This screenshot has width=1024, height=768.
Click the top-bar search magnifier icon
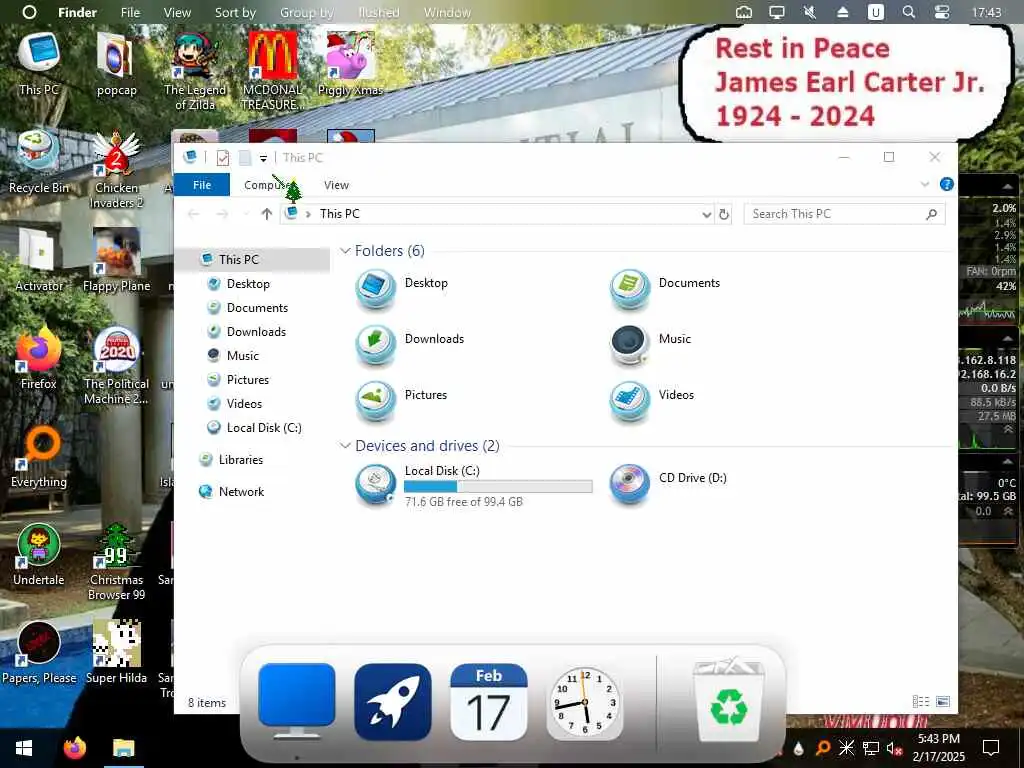pyautogui.click(x=908, y=12)
